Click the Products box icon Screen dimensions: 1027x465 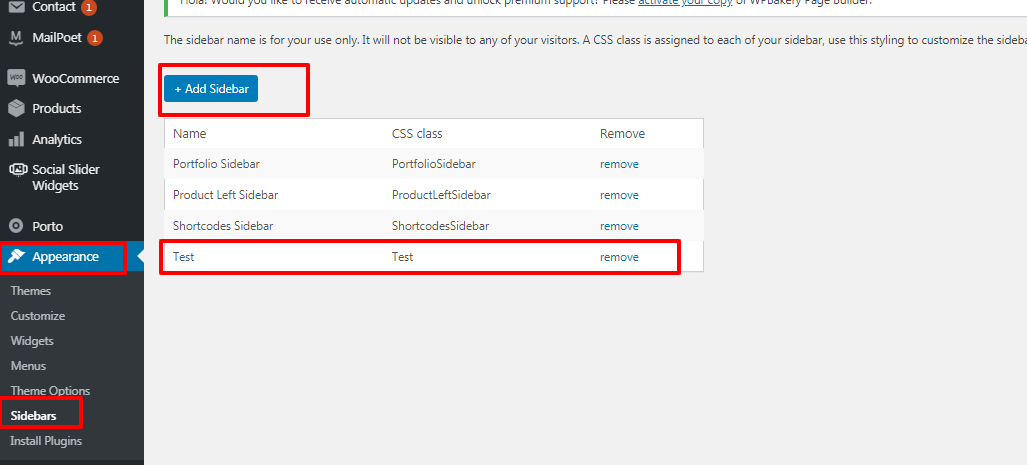[x=16, y=109]
